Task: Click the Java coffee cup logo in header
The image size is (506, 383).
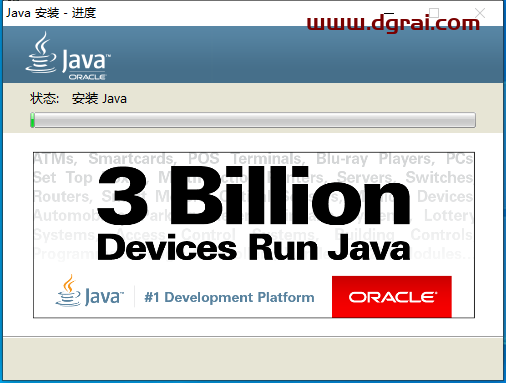Action: 41,52
